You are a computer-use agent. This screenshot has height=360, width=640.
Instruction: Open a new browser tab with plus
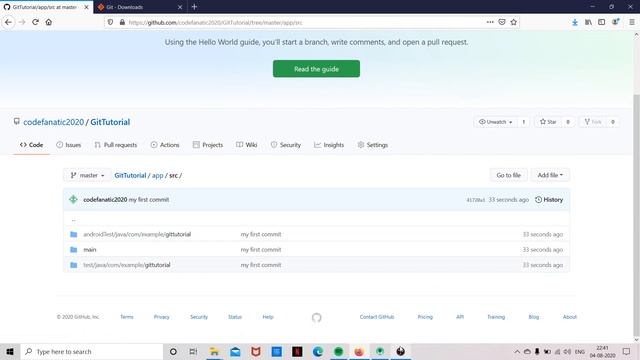[194, 7]
